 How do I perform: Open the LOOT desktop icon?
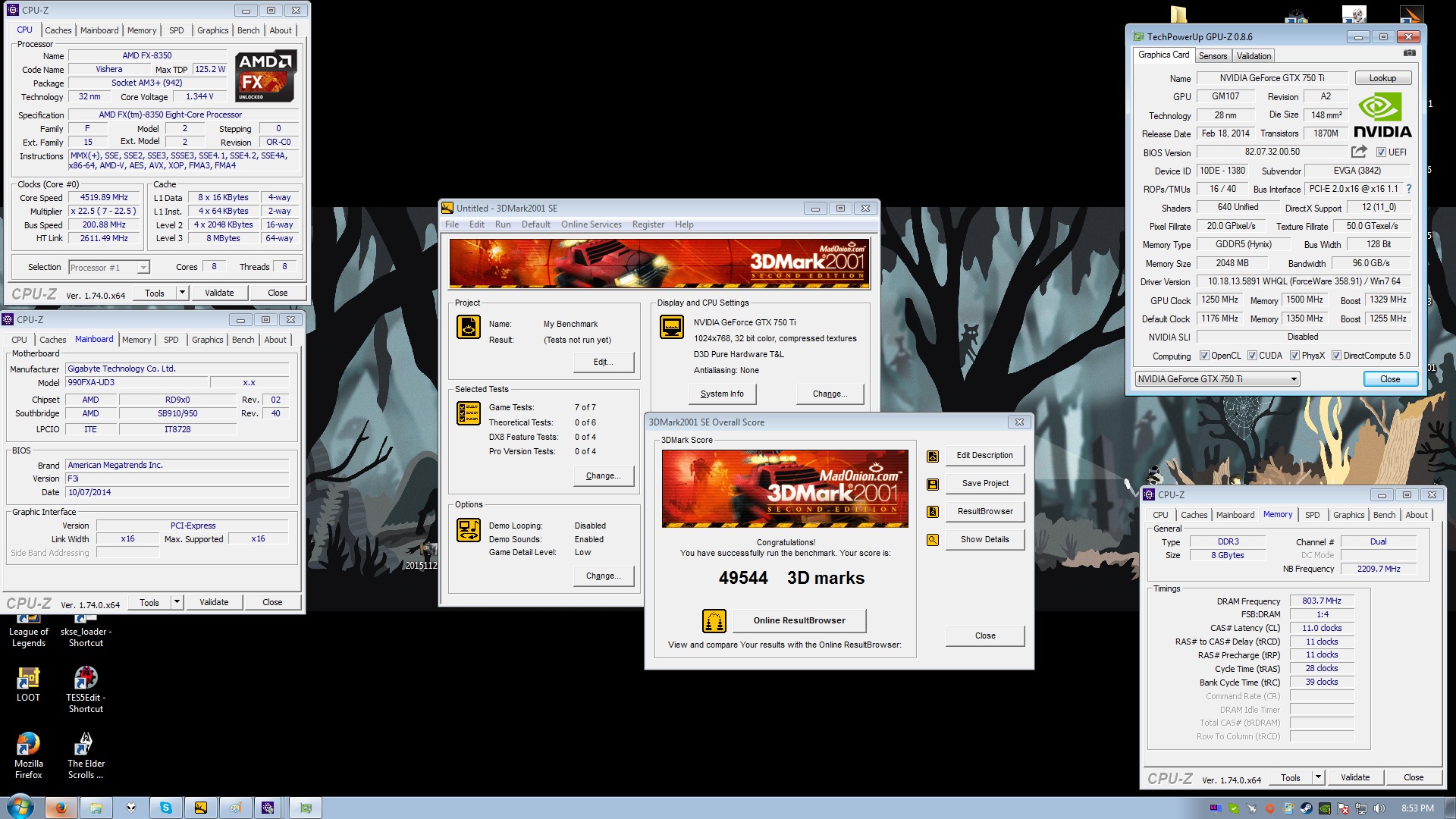pyautogui.click(x=28, y=684)
